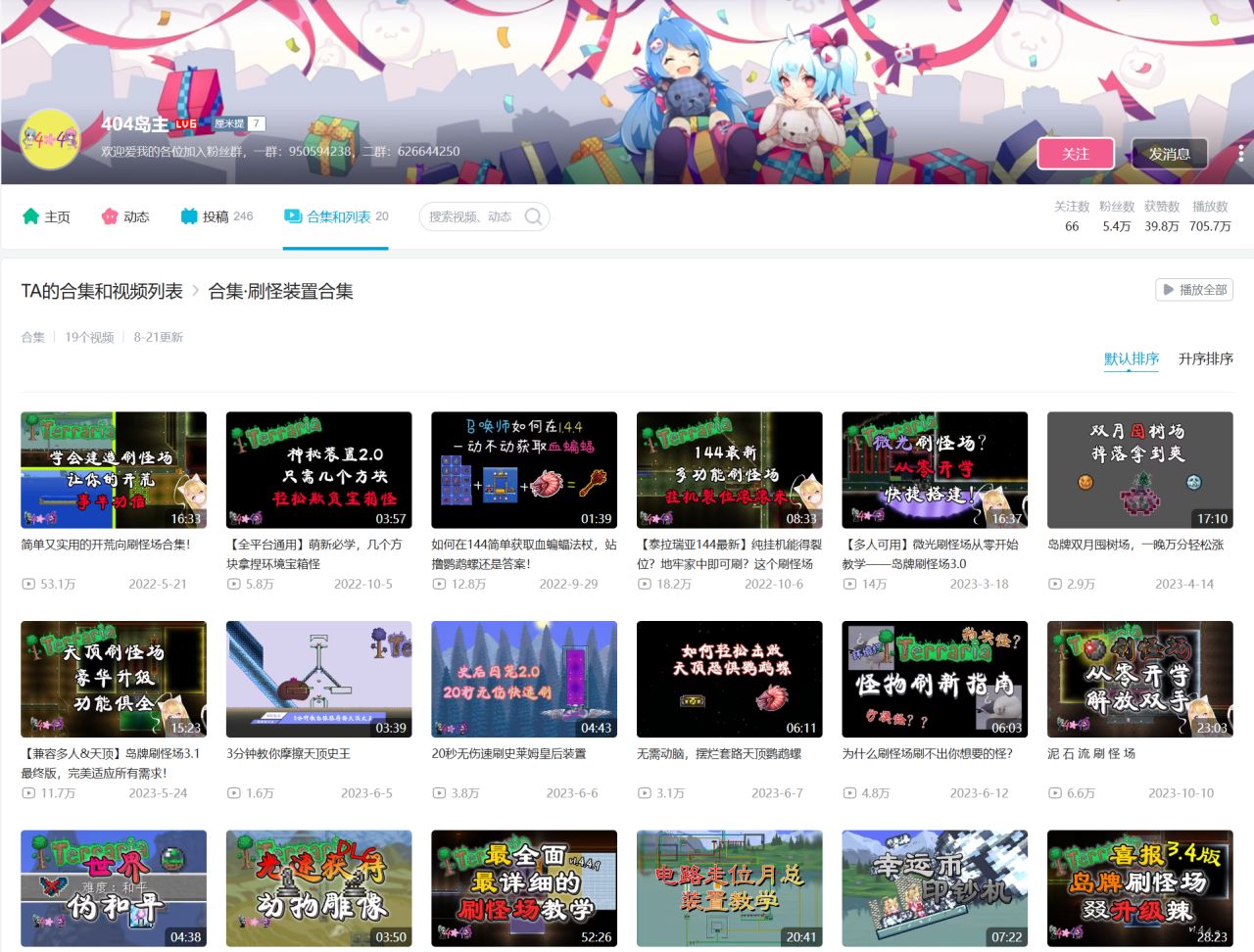Click the username 404岛主

(134, 124)
